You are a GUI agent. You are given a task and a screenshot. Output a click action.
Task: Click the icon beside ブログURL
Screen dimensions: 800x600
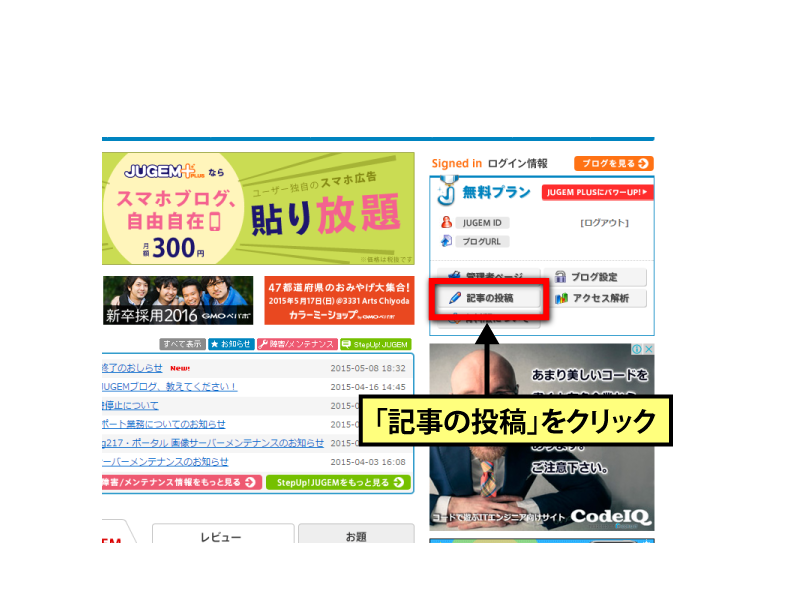[x=446, y=241]
